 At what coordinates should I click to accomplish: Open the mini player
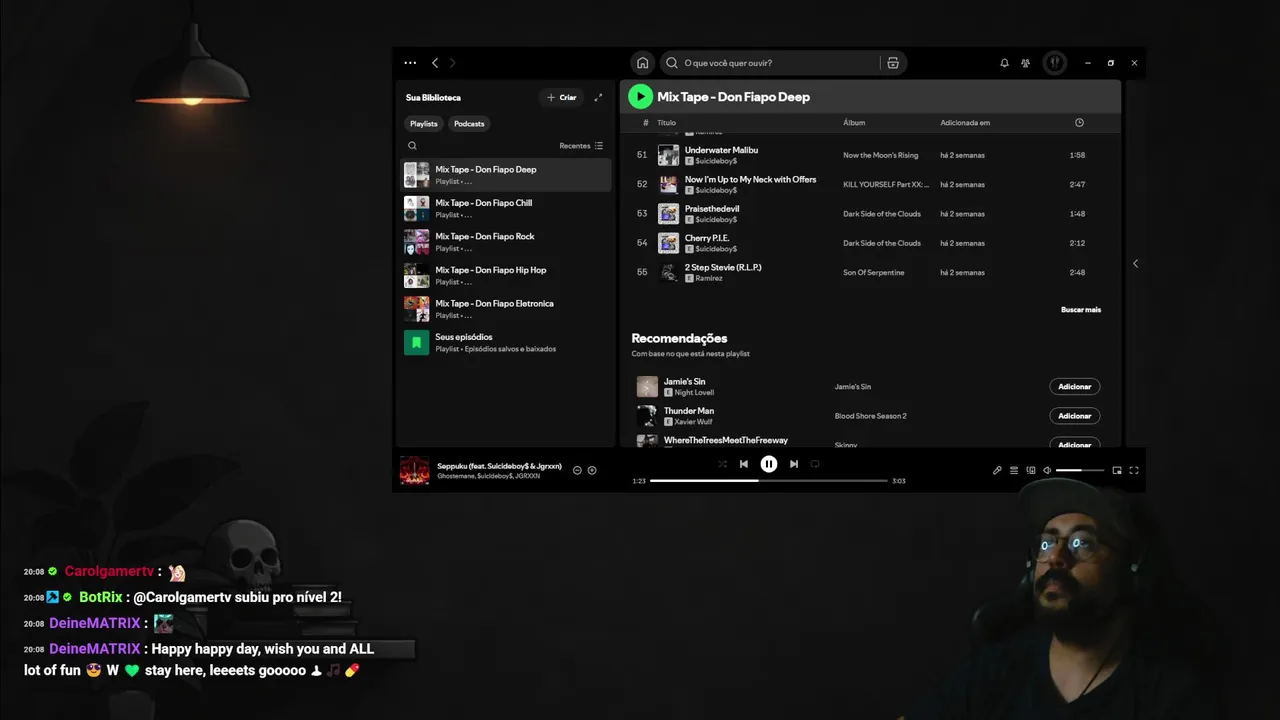[1117, 470]
